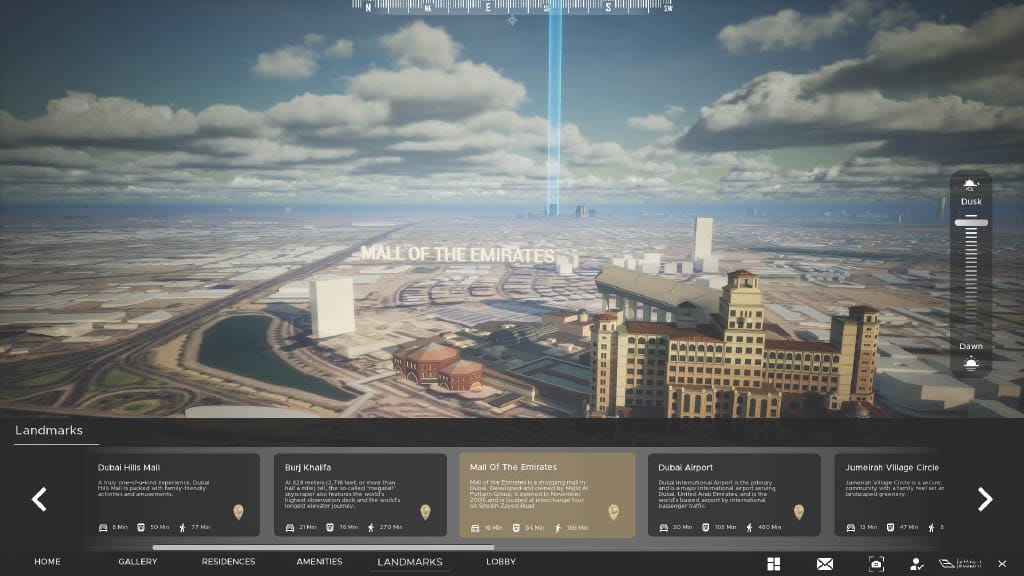Switch to the Gallery tab
Screen dimensions: 1024x576
[138, 562]
